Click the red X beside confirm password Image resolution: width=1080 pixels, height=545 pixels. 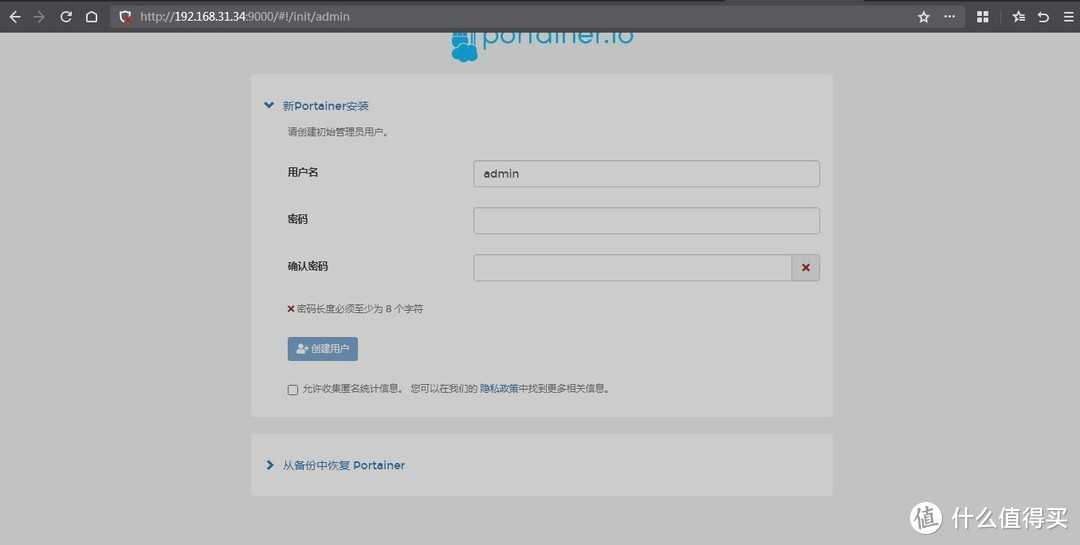point(806,268)
